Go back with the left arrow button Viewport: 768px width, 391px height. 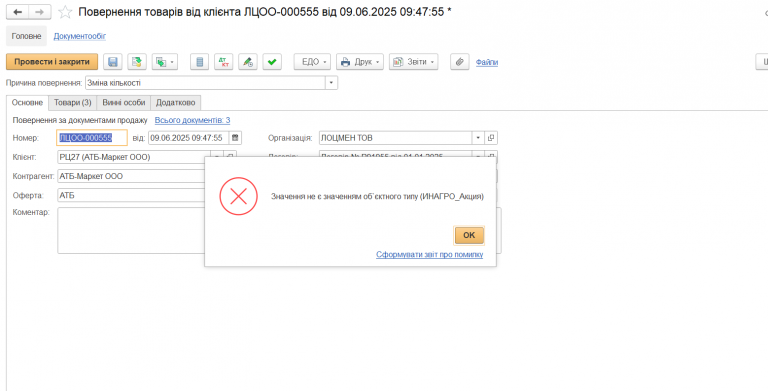(x=17, y=12)
